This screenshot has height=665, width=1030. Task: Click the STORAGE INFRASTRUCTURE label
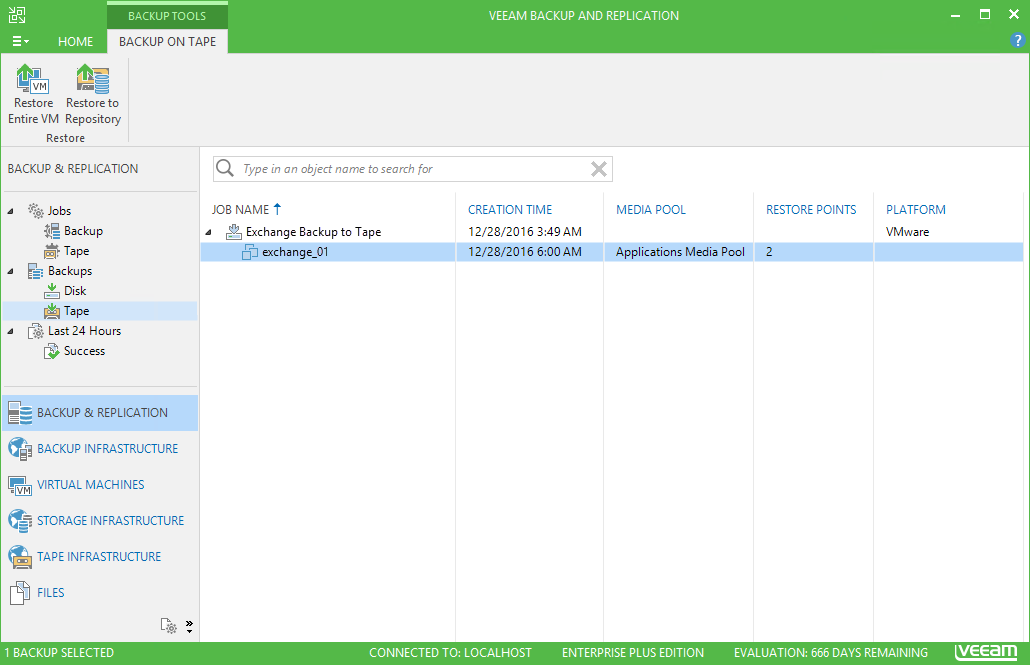110,520
